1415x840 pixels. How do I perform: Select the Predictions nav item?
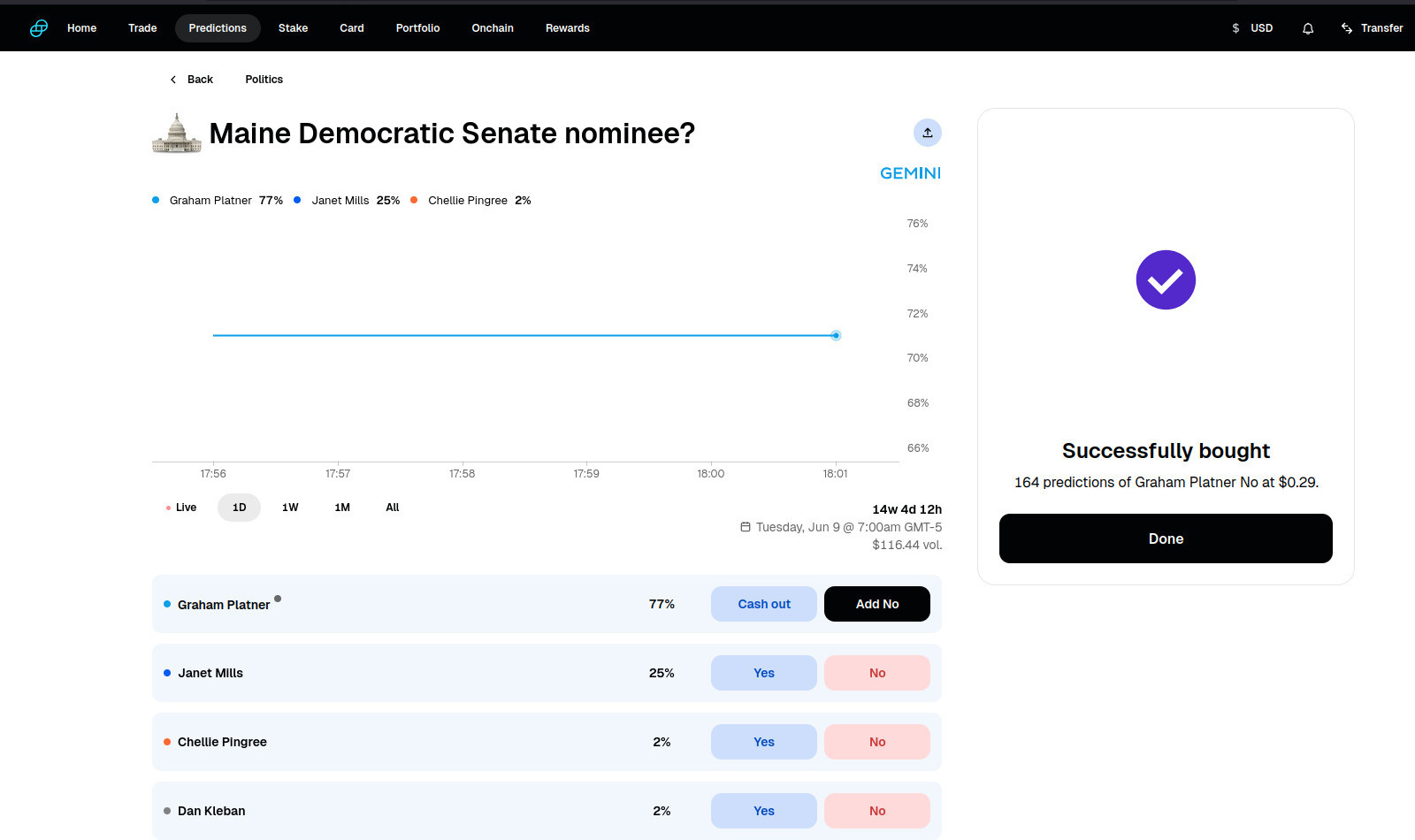(x=218, y=28)
